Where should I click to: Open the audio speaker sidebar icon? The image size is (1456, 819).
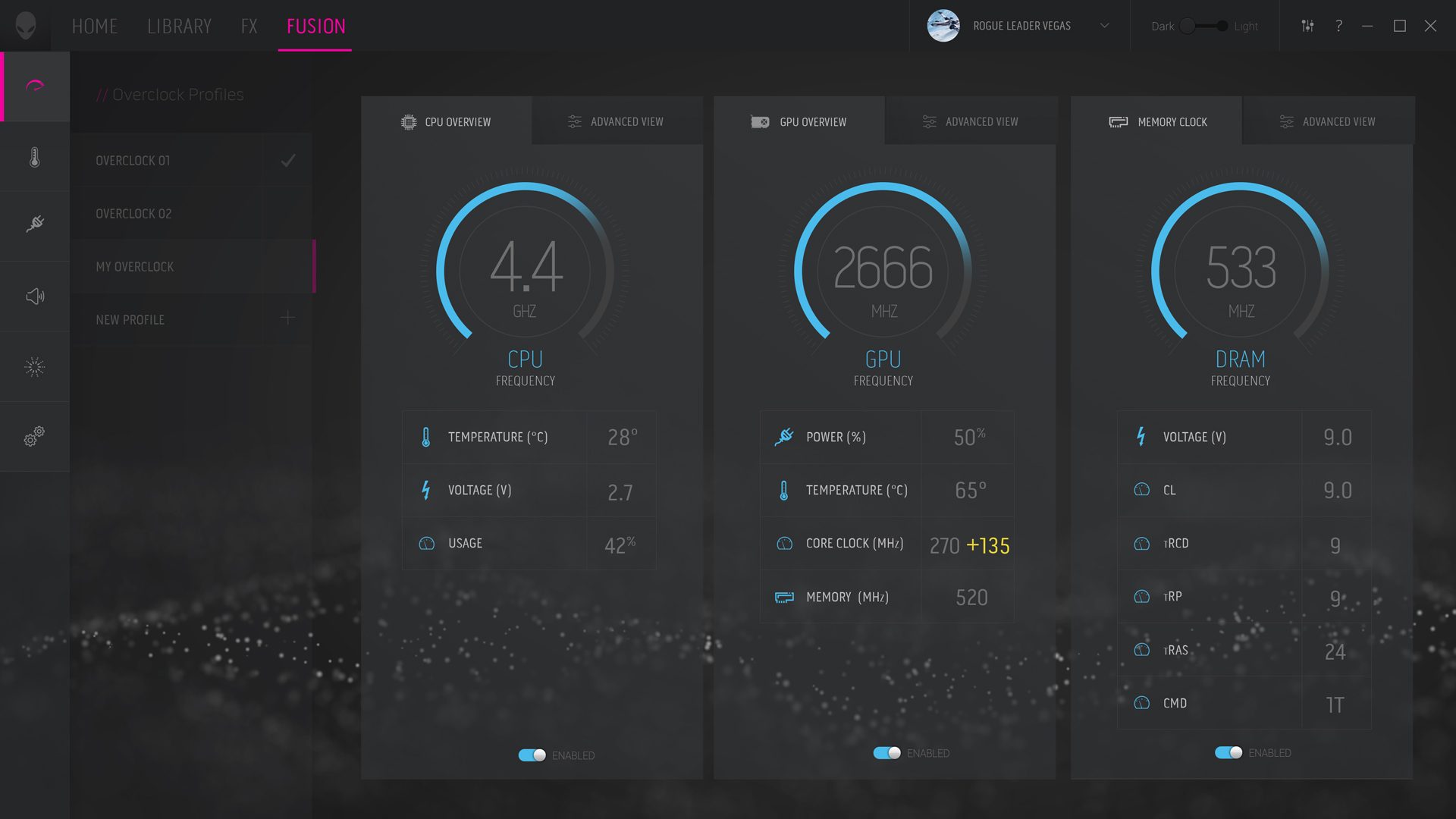pyautogui.click(x=34, y=296)
